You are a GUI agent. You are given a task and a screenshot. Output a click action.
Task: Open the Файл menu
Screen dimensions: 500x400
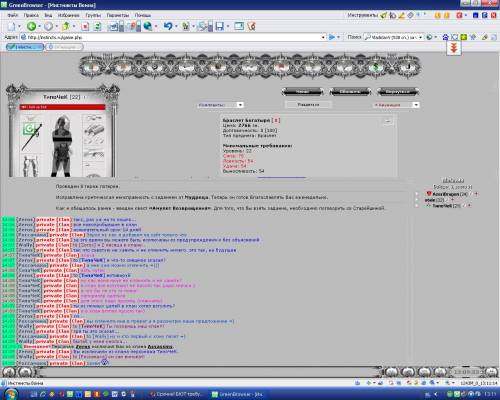(x=13, y=15)
